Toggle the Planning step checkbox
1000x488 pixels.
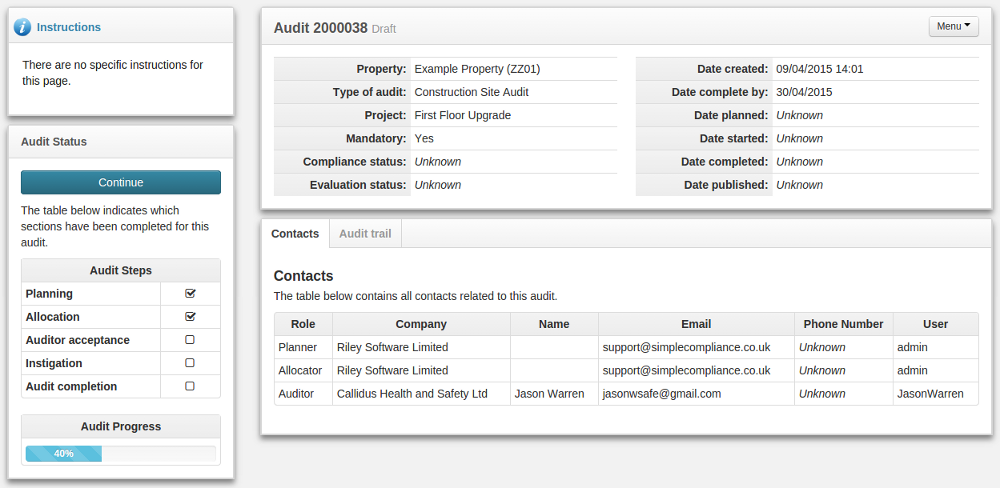pyautogui.click(x=190, y=294)
